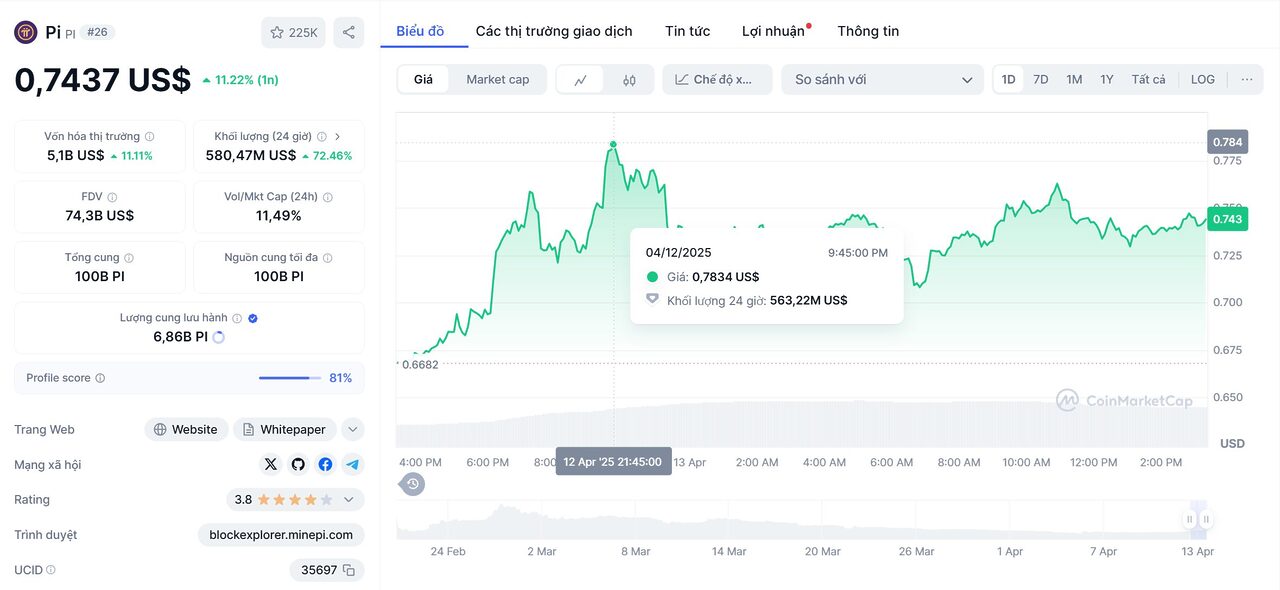Click the 580,47M US$ volume value

[251, 155]
